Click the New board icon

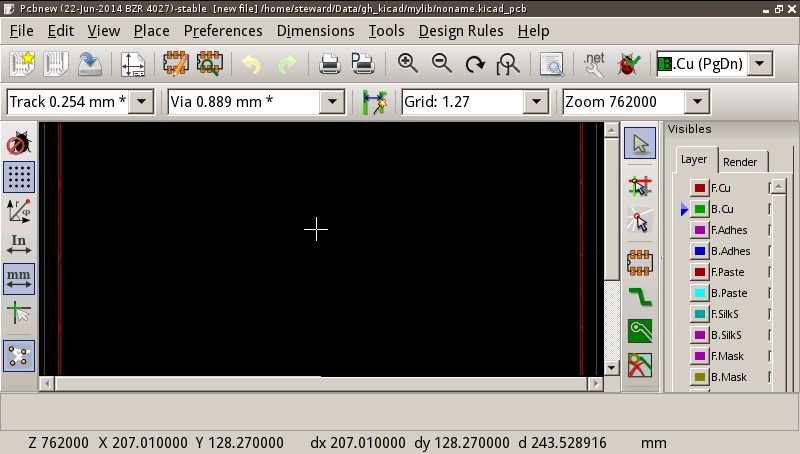coord(22,64)
